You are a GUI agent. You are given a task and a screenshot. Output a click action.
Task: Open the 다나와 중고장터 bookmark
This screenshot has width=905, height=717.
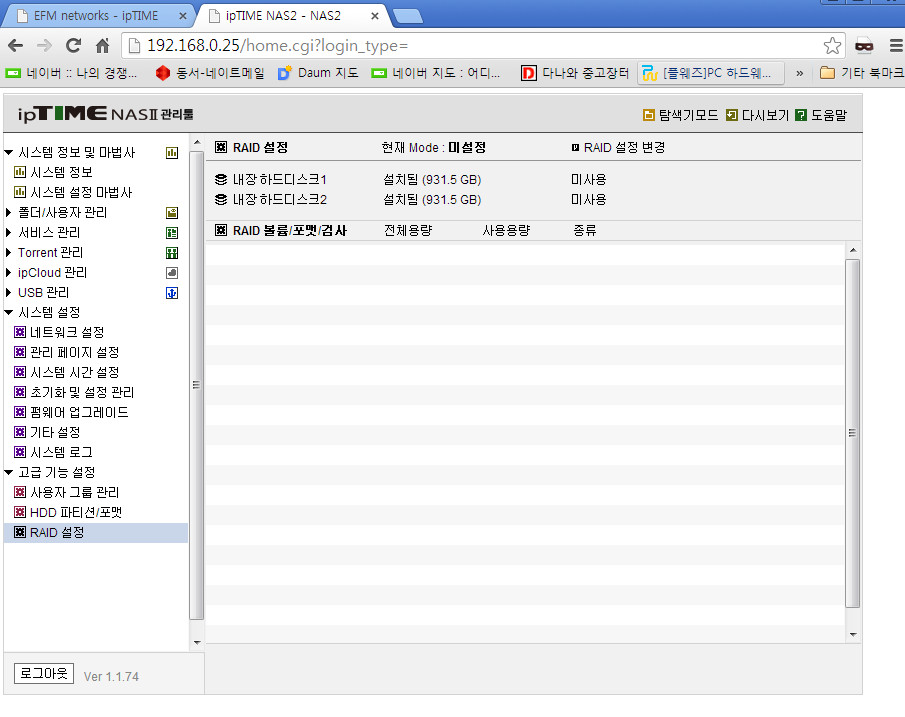tap(575, 73)
